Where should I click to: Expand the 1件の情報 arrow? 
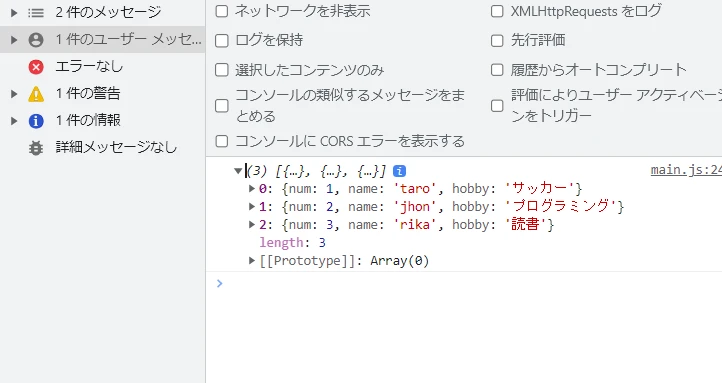click(x=14, y=121)
